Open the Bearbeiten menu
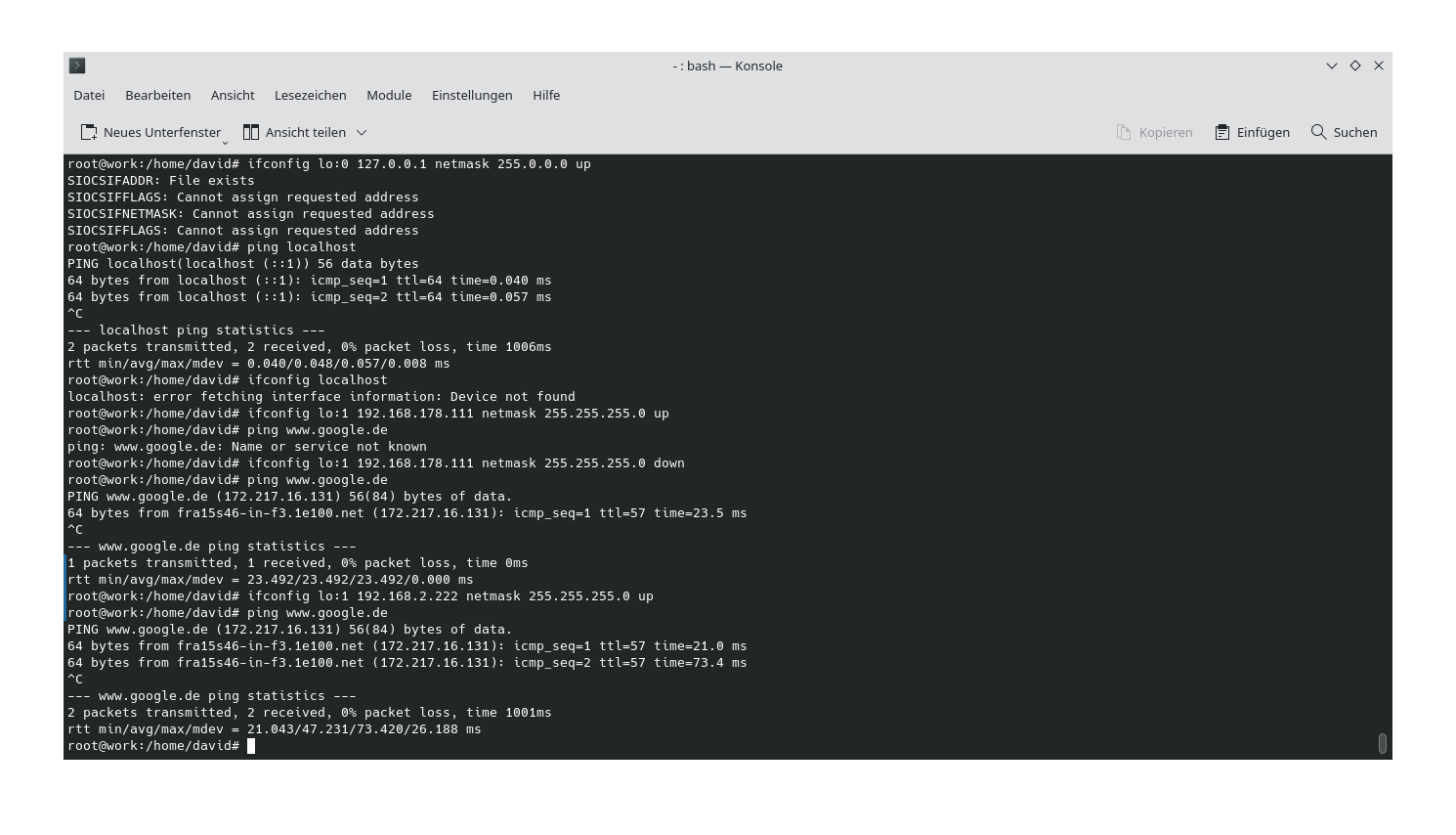The width and height of the screenshot is (1456, 835). (x=157, y=95)
